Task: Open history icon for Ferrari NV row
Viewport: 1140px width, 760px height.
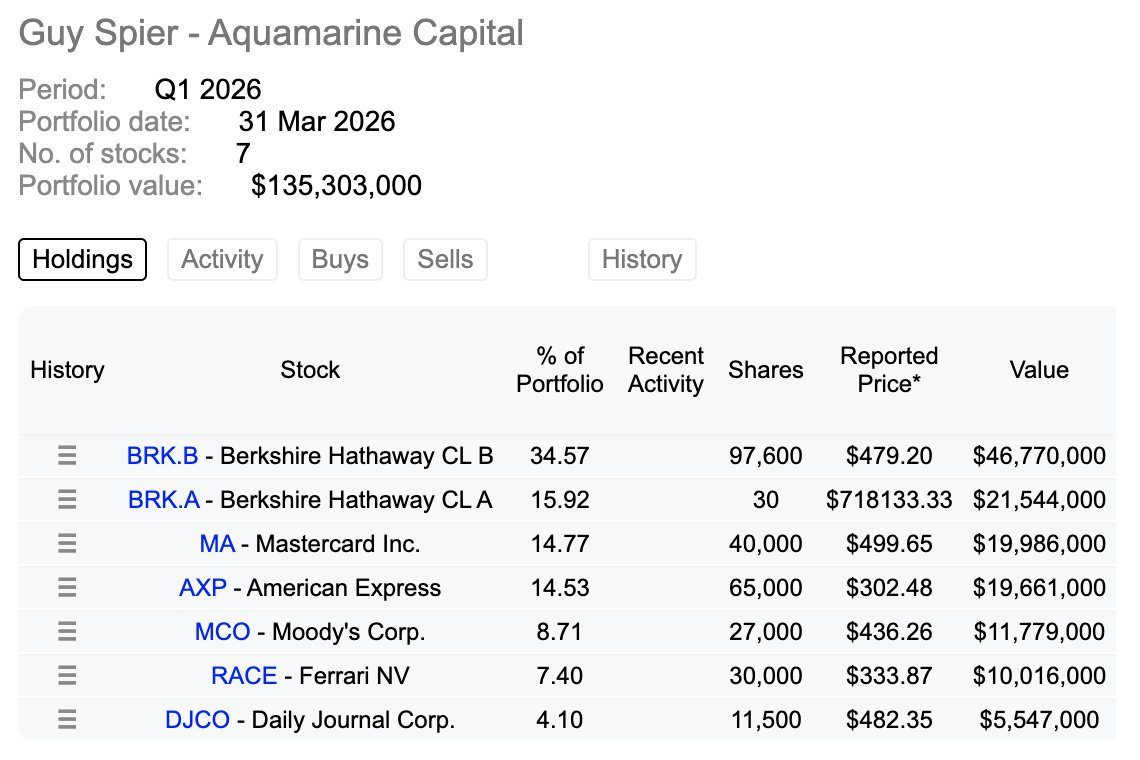Action: click(67, 676)
